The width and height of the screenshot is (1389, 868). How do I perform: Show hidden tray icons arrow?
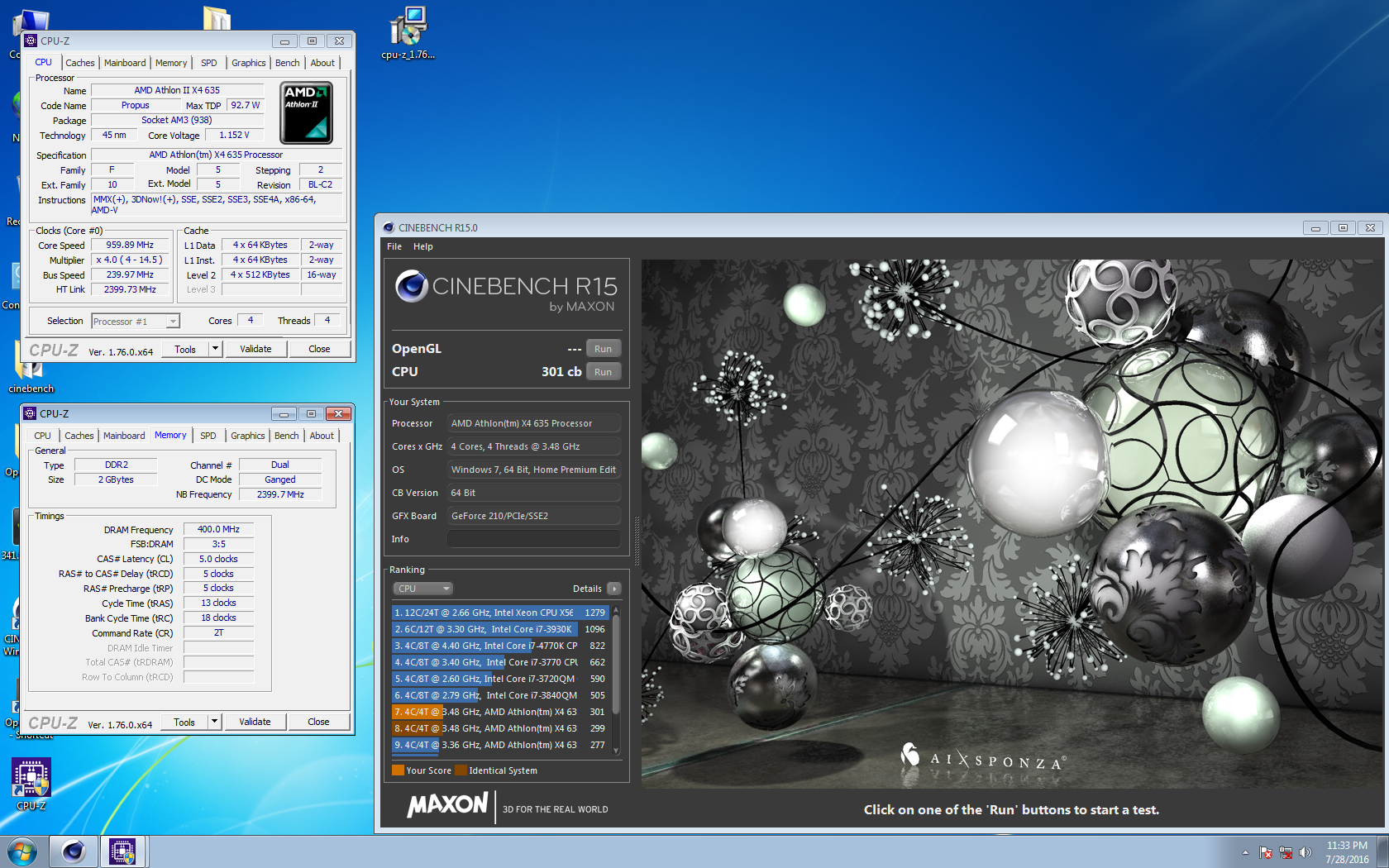(1245, 852)
